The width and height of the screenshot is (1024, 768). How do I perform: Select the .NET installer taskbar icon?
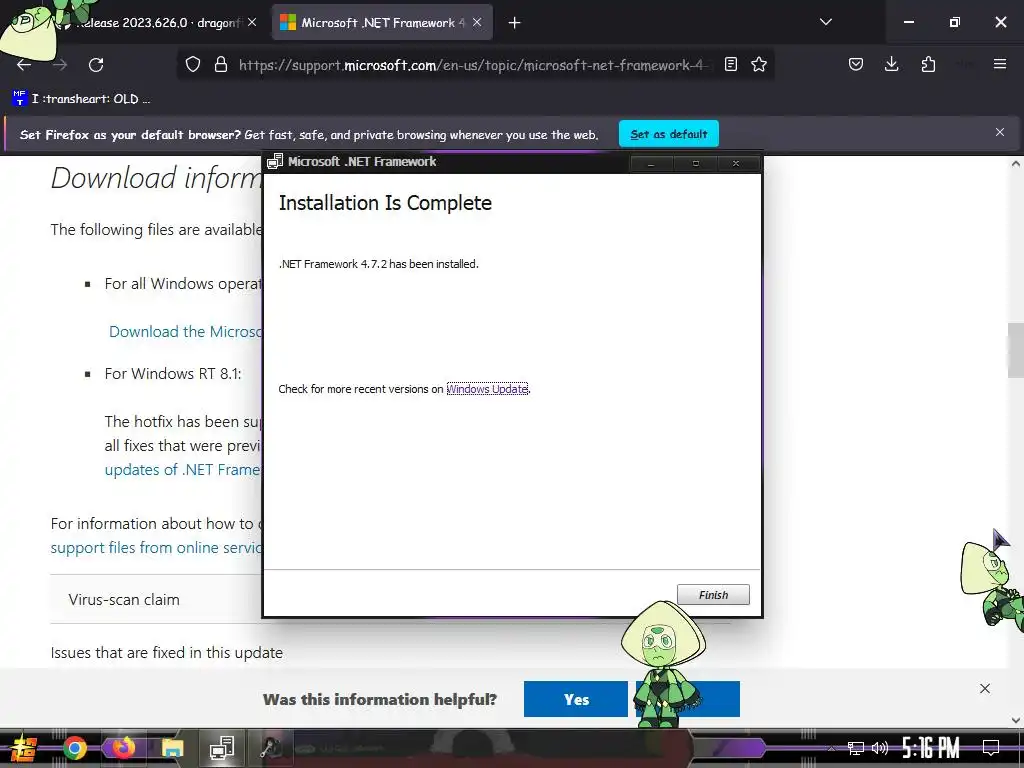point(222,748)
